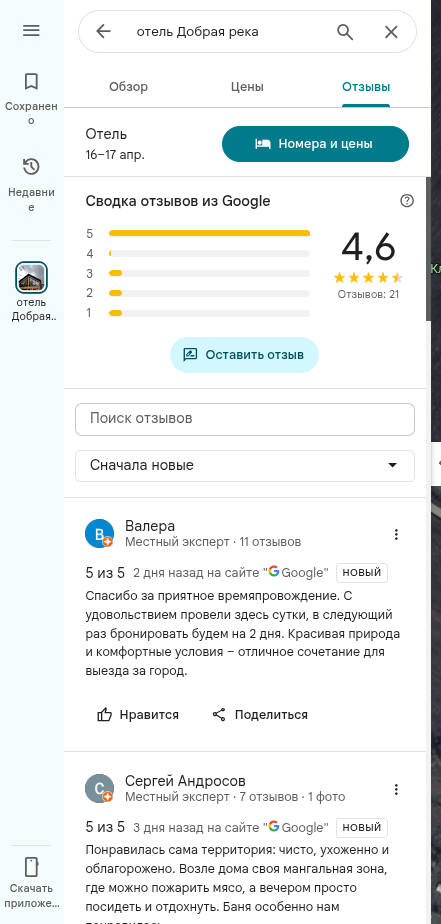Click the Отзывов: 21 count
This screenshot has width=441, height=924.
point(368,294)
